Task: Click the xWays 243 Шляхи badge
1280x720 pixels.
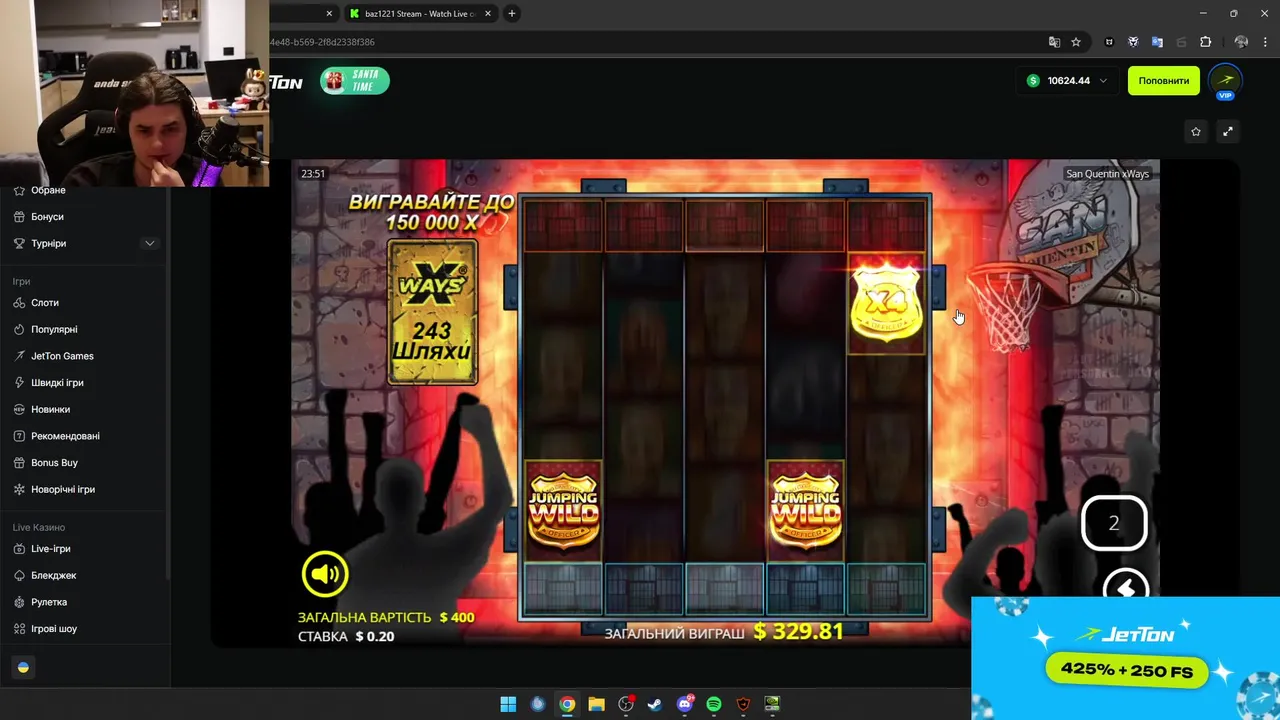Action: click(432, 312)
